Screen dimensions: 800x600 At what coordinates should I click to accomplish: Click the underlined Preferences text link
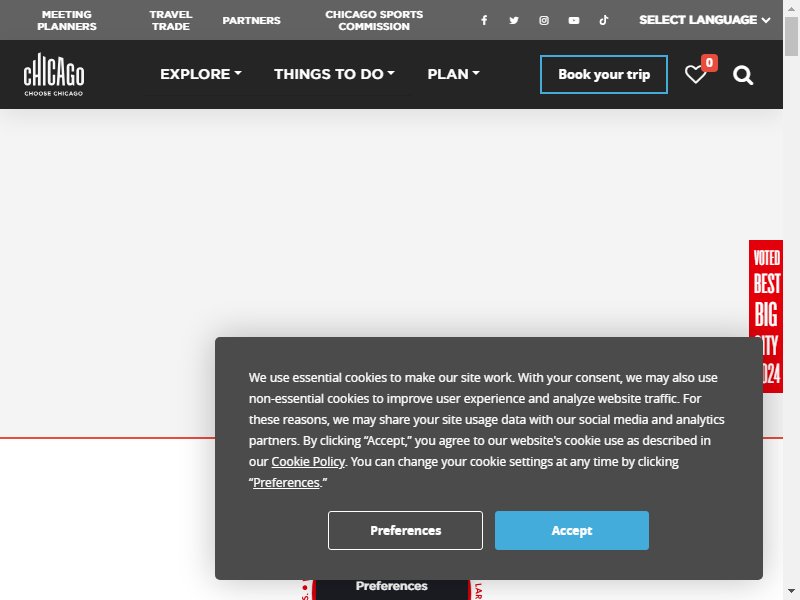tap(286, 483)
